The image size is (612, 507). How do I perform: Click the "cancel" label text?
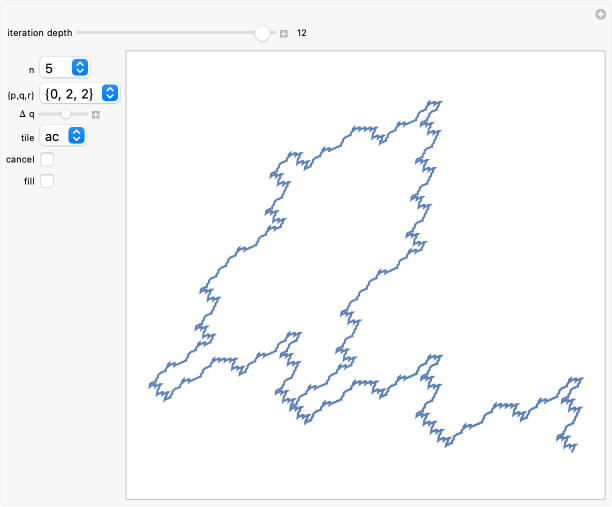(x=20, y=160)
